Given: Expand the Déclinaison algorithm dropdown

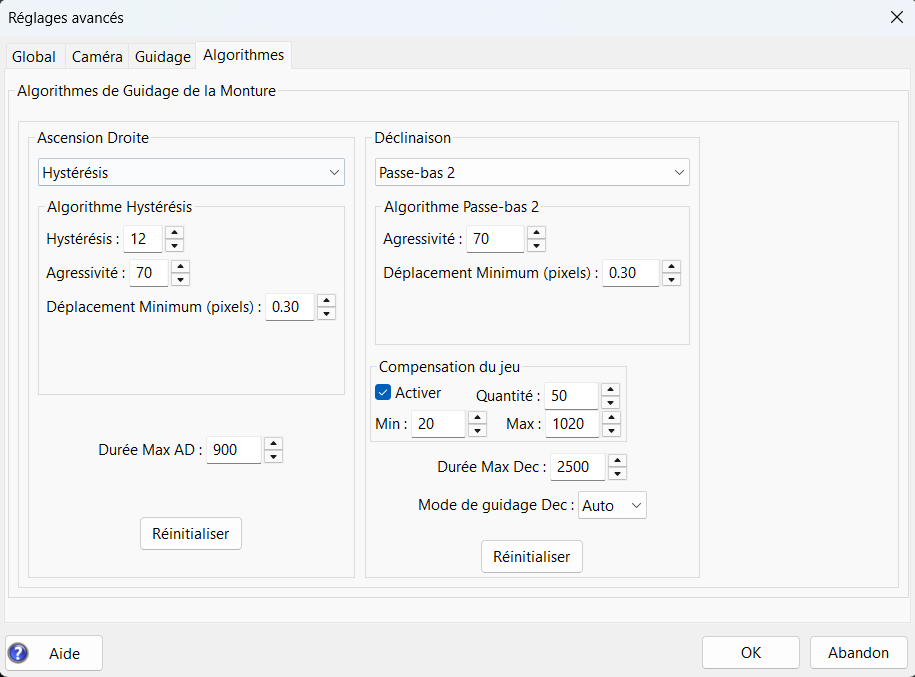Looking at the screenshot, I should pyautogui.click(x=532, y=173).
